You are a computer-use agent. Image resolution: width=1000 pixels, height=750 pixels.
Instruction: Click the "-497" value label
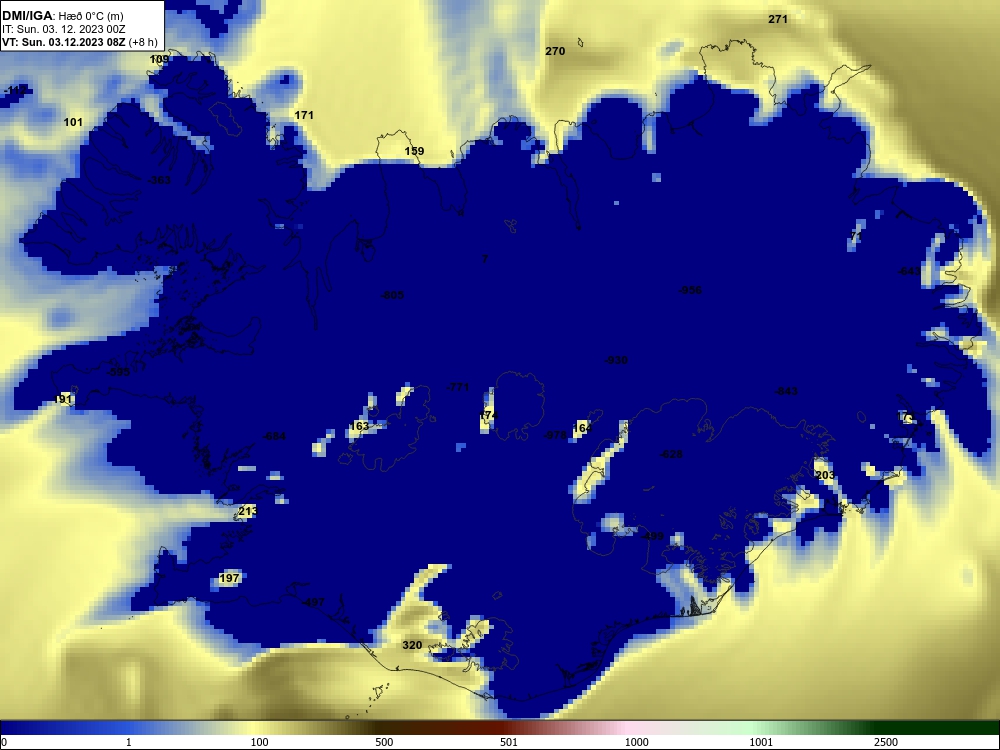click(313, 603)
